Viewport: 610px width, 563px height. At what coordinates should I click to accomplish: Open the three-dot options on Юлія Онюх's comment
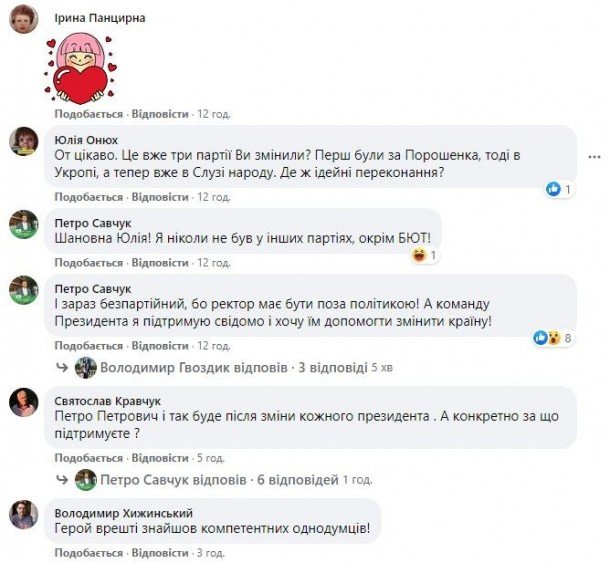tap(594, 157)
